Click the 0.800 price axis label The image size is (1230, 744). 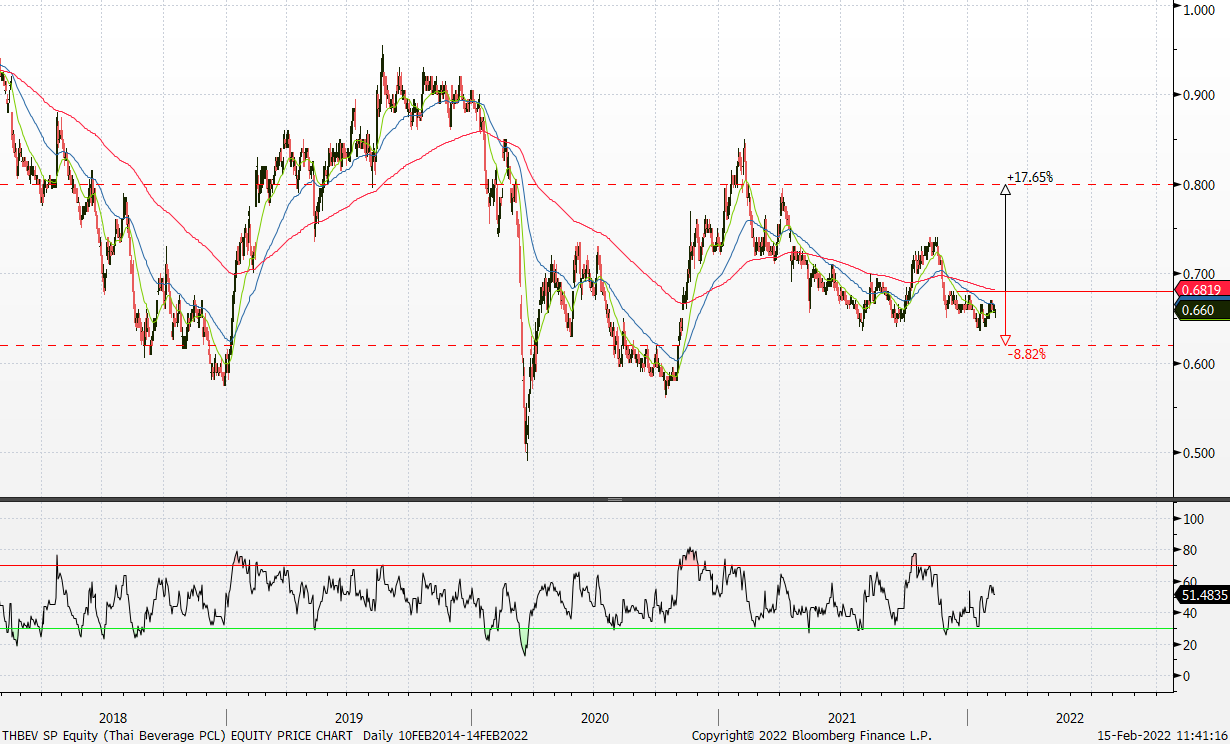point(1198,185)
